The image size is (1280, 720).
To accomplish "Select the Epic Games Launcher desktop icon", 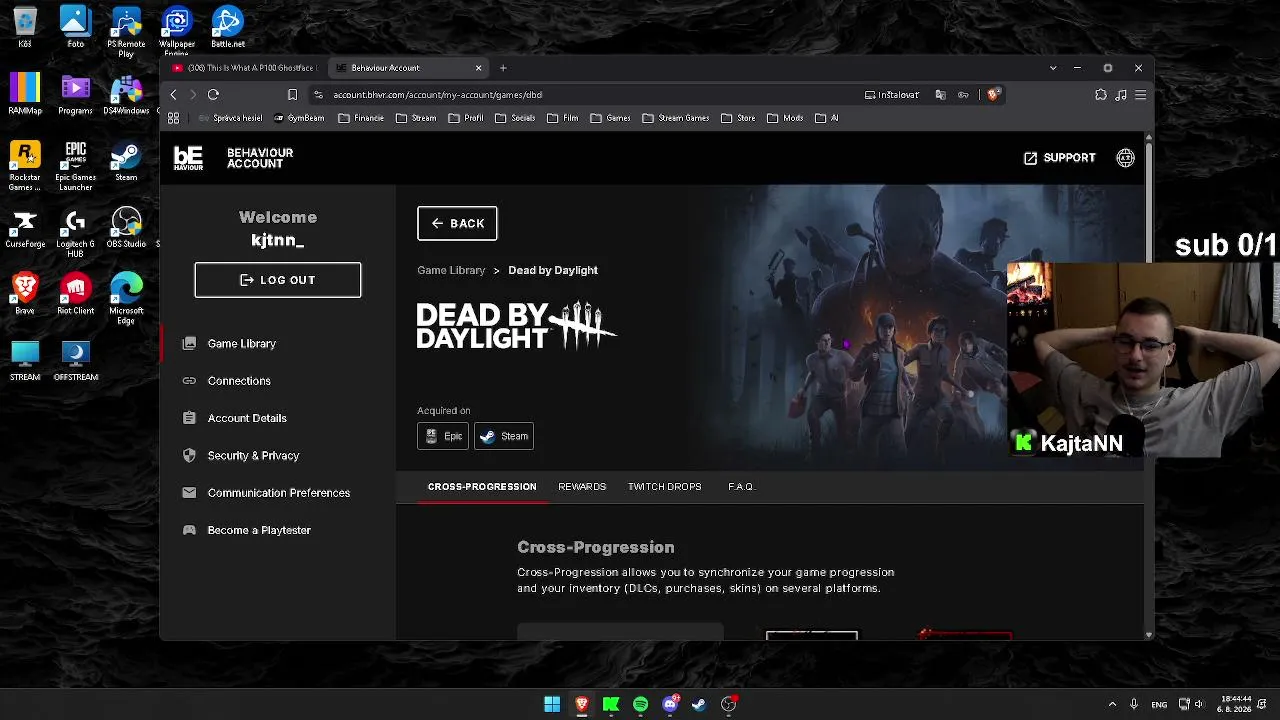I will click(x=76, y=167).
